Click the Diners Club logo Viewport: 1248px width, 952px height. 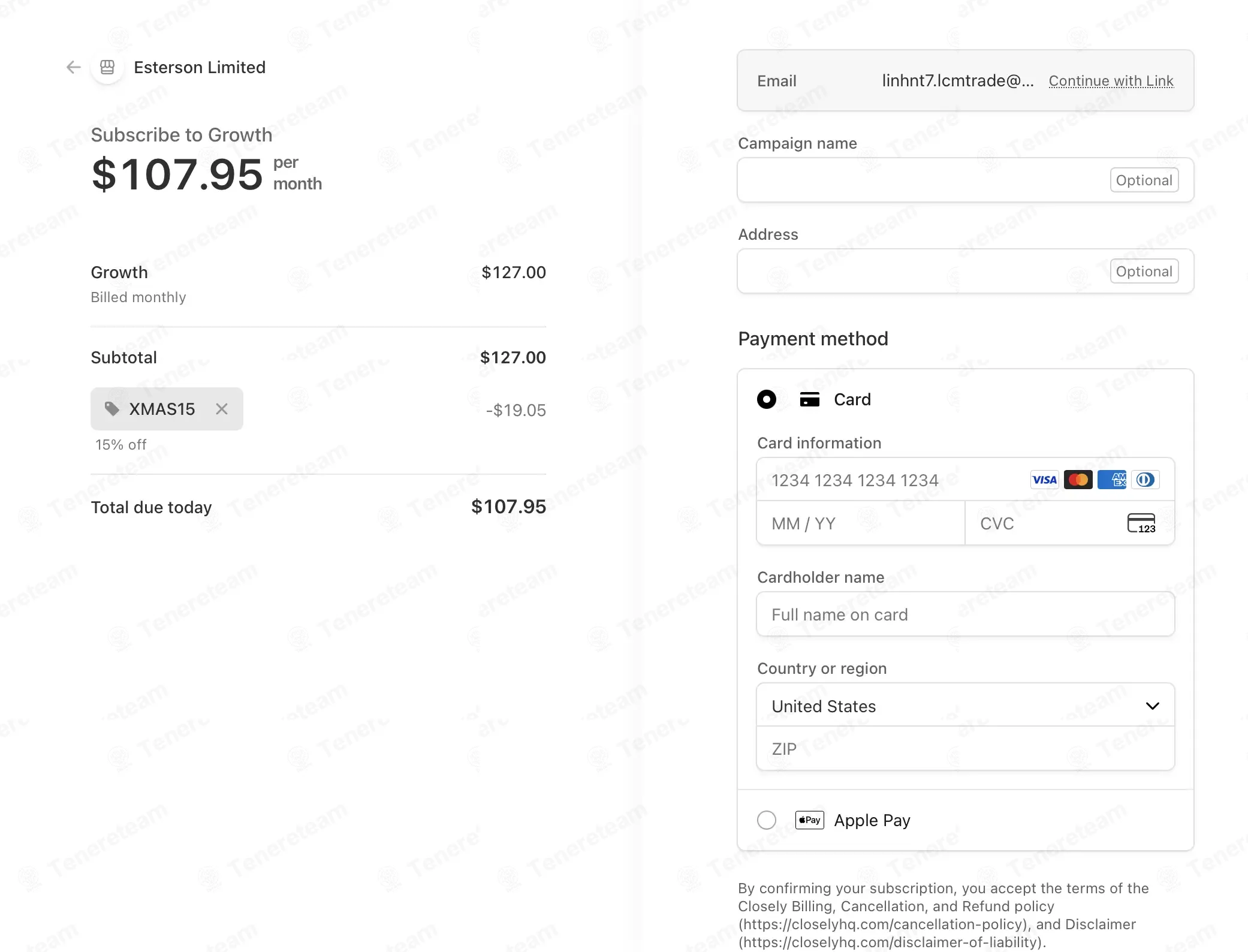click(1145, 480)
